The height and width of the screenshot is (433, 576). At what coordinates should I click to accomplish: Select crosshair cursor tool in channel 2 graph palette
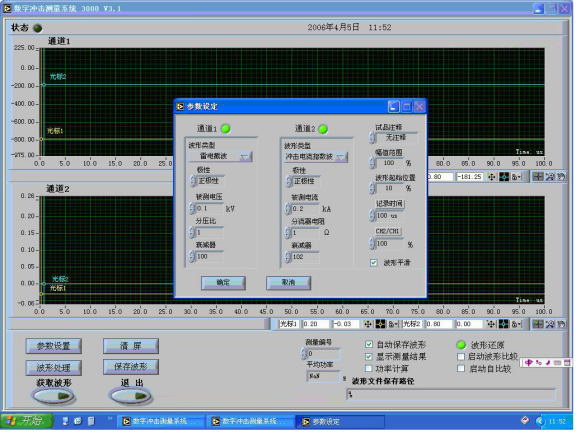click(x=538, y=324)
